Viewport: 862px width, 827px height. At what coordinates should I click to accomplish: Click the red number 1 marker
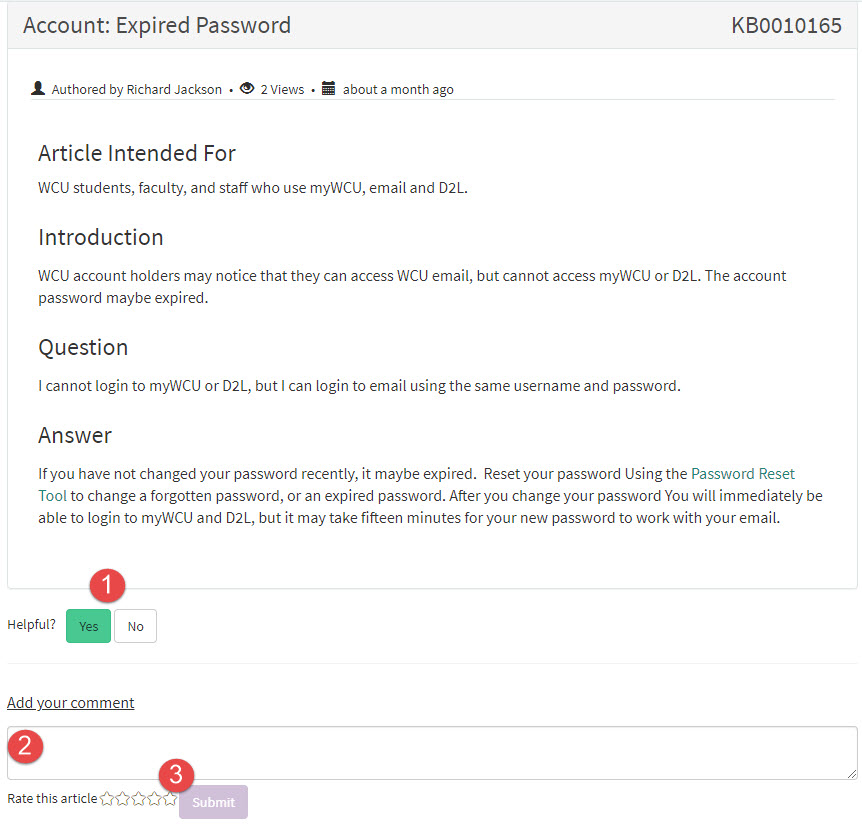(x=108, y=585)
